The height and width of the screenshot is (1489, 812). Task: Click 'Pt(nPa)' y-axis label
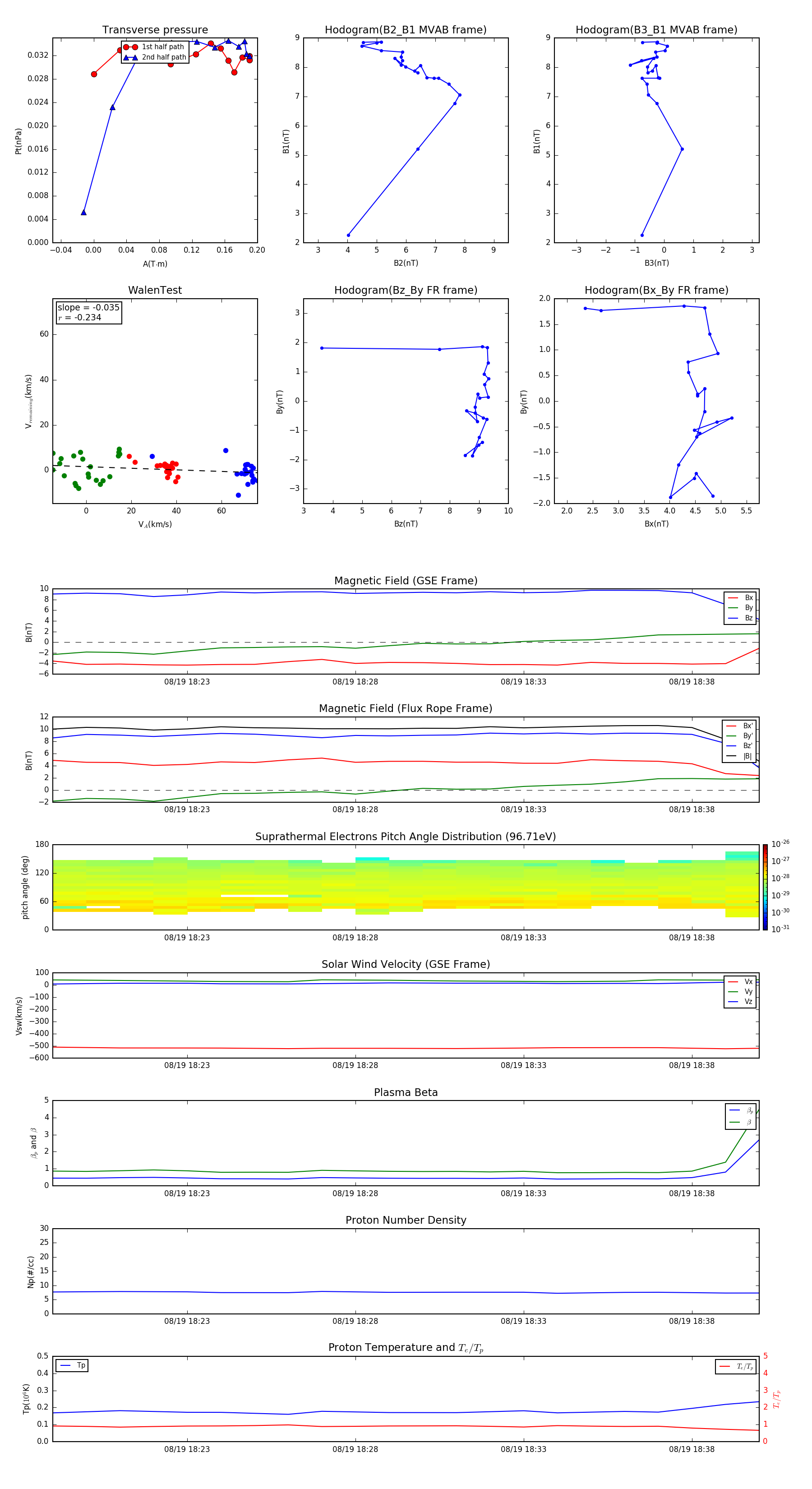pyautogui.click(x=18, y=141)
